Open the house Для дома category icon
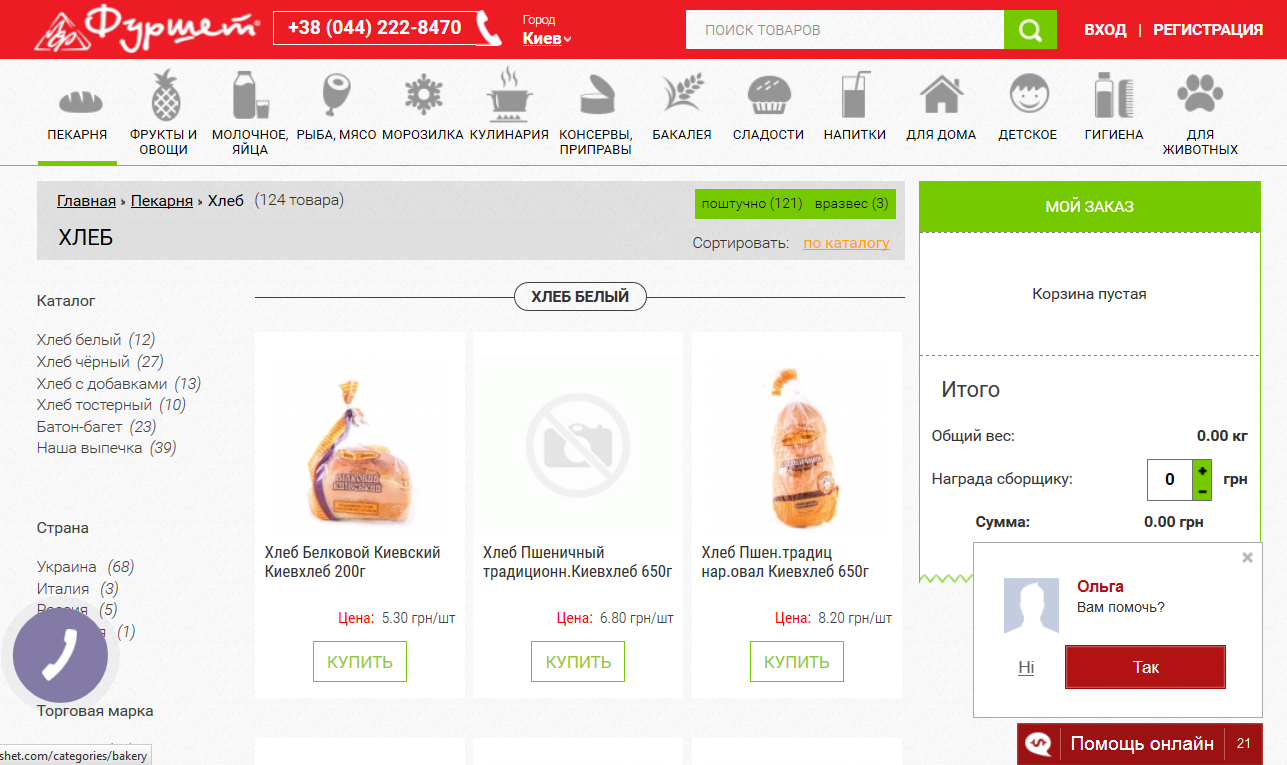The width and height of the screenshot is (1287, 765). tap(941, 95)
